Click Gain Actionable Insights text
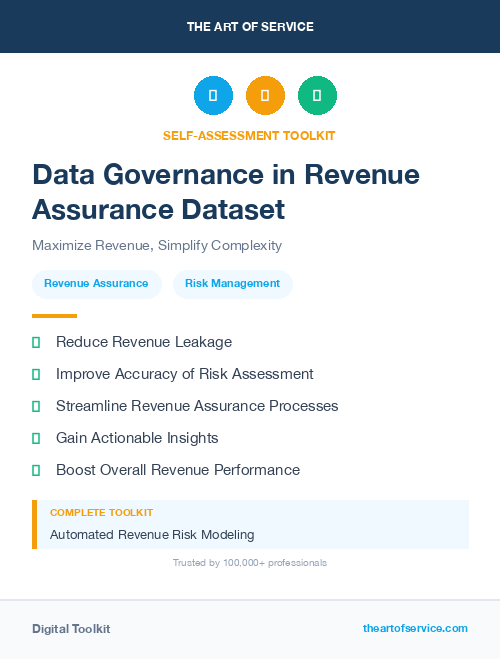500x659 pixels. [x=137, y=438]
